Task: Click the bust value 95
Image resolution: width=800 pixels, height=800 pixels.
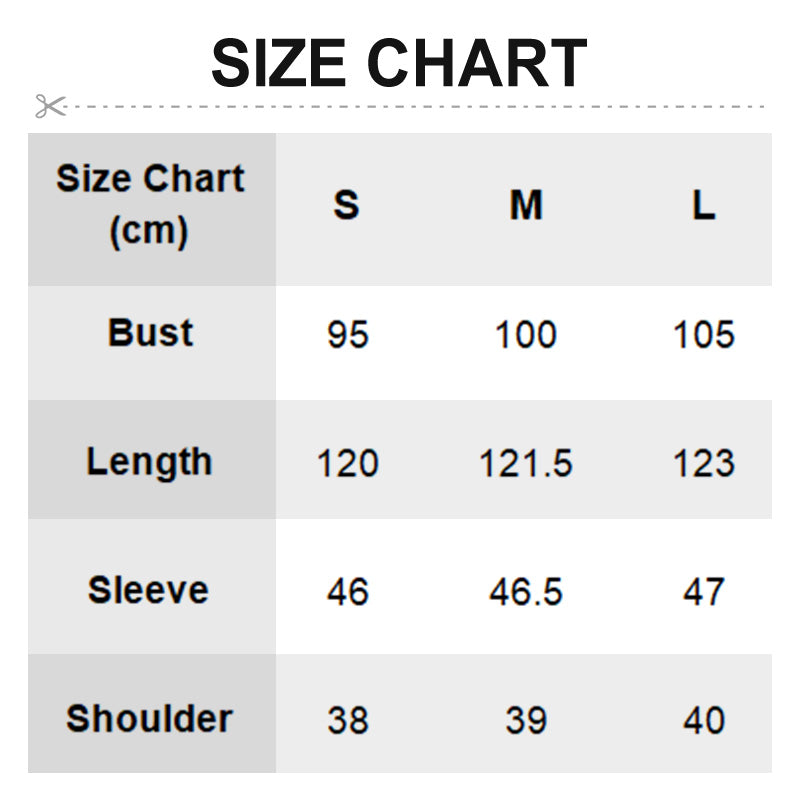Action: 348,335
